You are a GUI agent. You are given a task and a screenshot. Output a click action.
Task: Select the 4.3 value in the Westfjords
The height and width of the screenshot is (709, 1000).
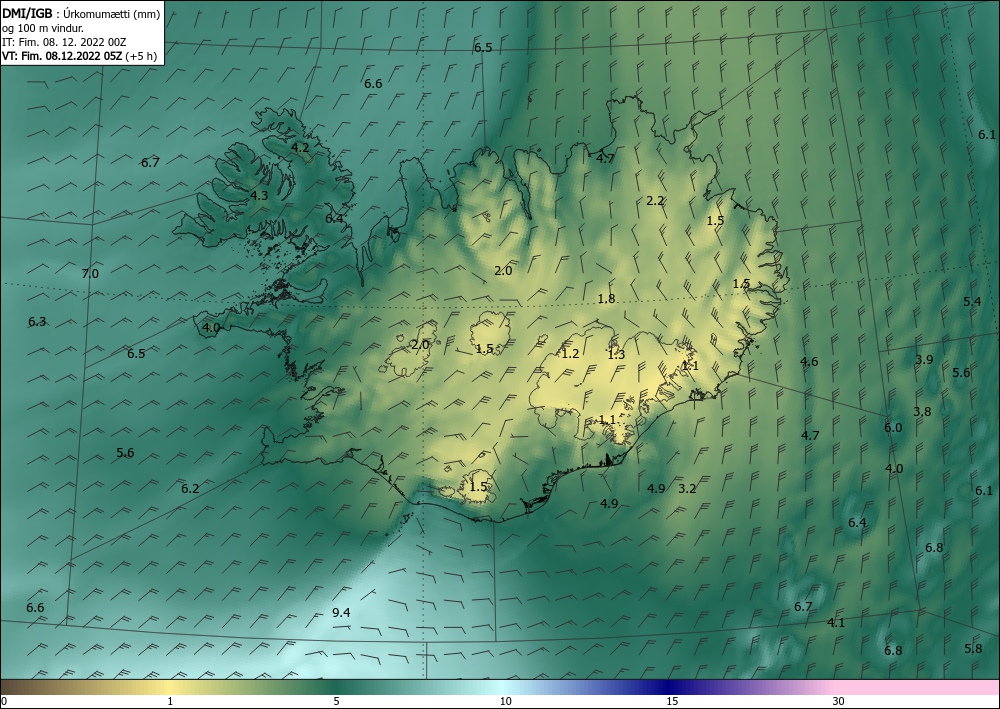259,196
